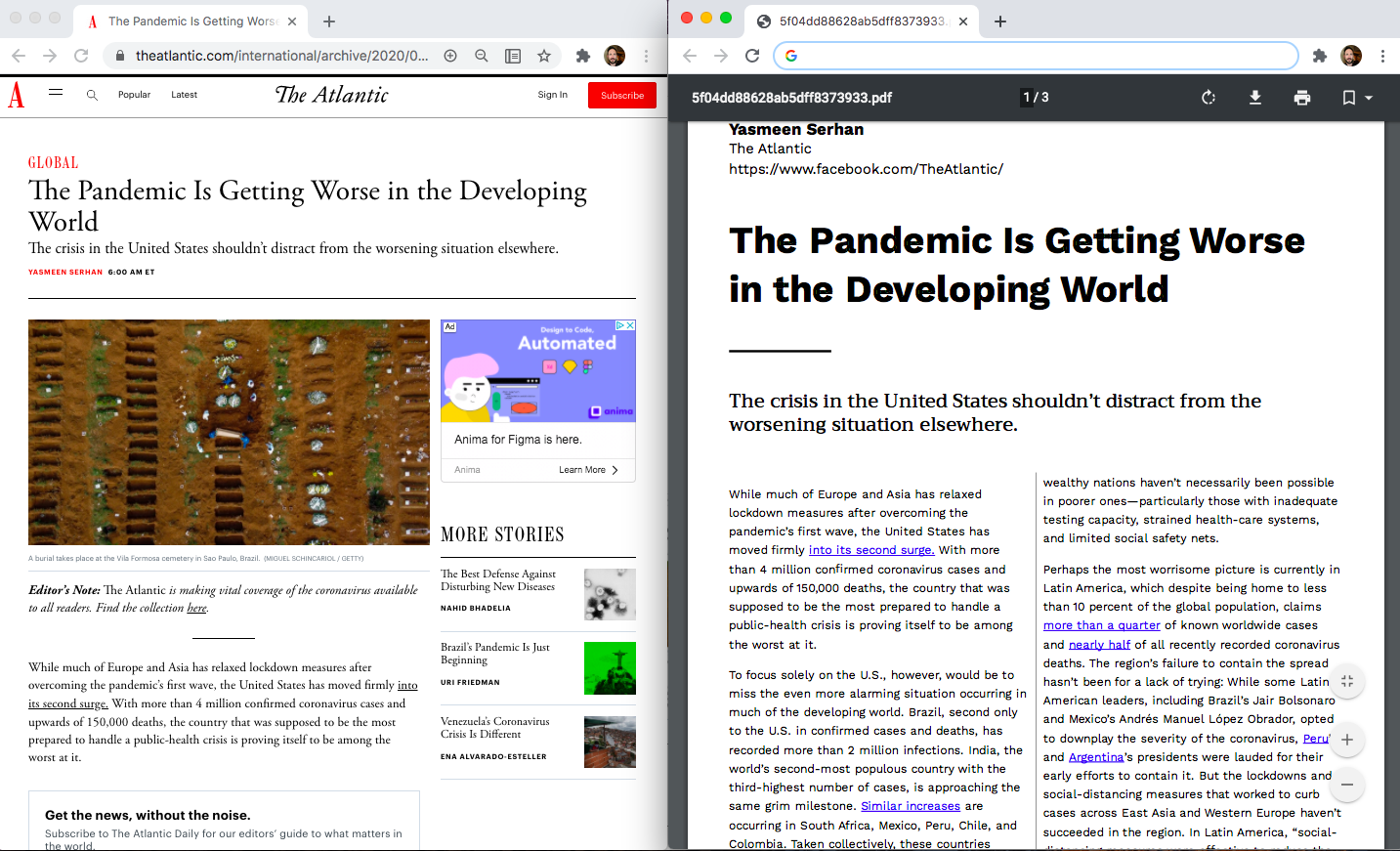The image size is (1400, 851).
Task: Open Brazil's Pandemic Is Just Beginning story
Action: click(495, 654)
